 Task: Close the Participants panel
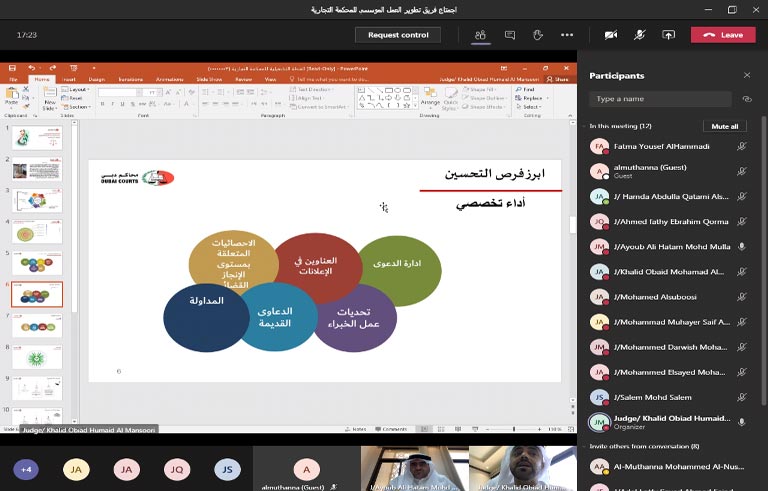point(746,75)
